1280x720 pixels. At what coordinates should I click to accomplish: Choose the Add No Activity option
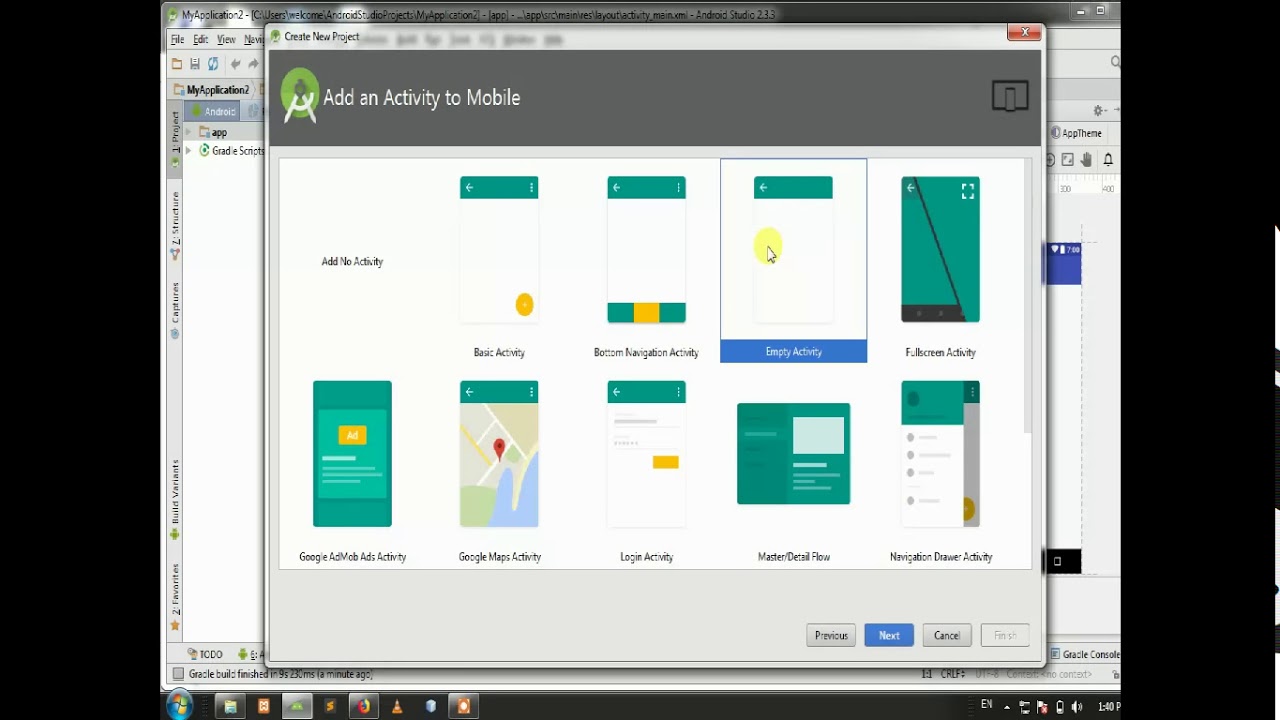[352, 261]
